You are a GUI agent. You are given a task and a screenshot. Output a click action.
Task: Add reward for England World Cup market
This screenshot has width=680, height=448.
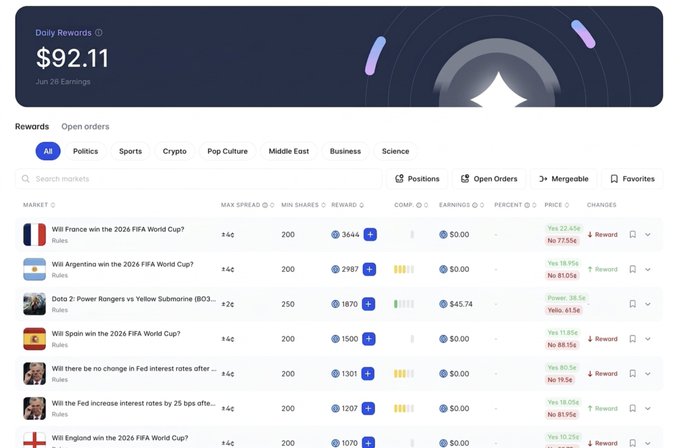point(368,442)
